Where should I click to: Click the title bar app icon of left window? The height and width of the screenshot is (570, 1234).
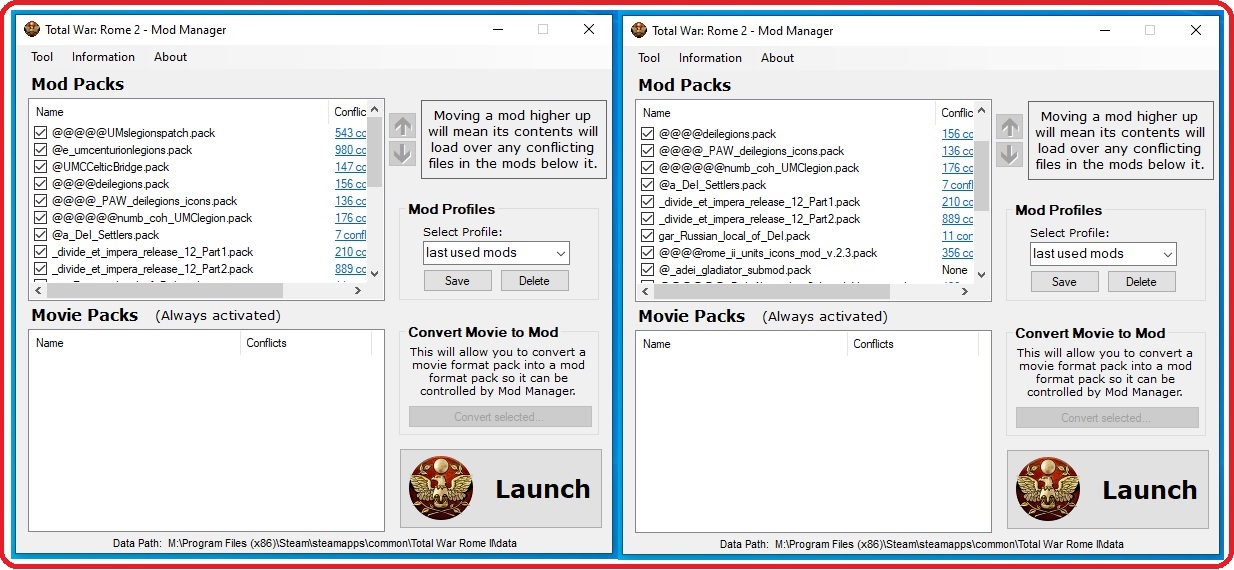point(32,29)
